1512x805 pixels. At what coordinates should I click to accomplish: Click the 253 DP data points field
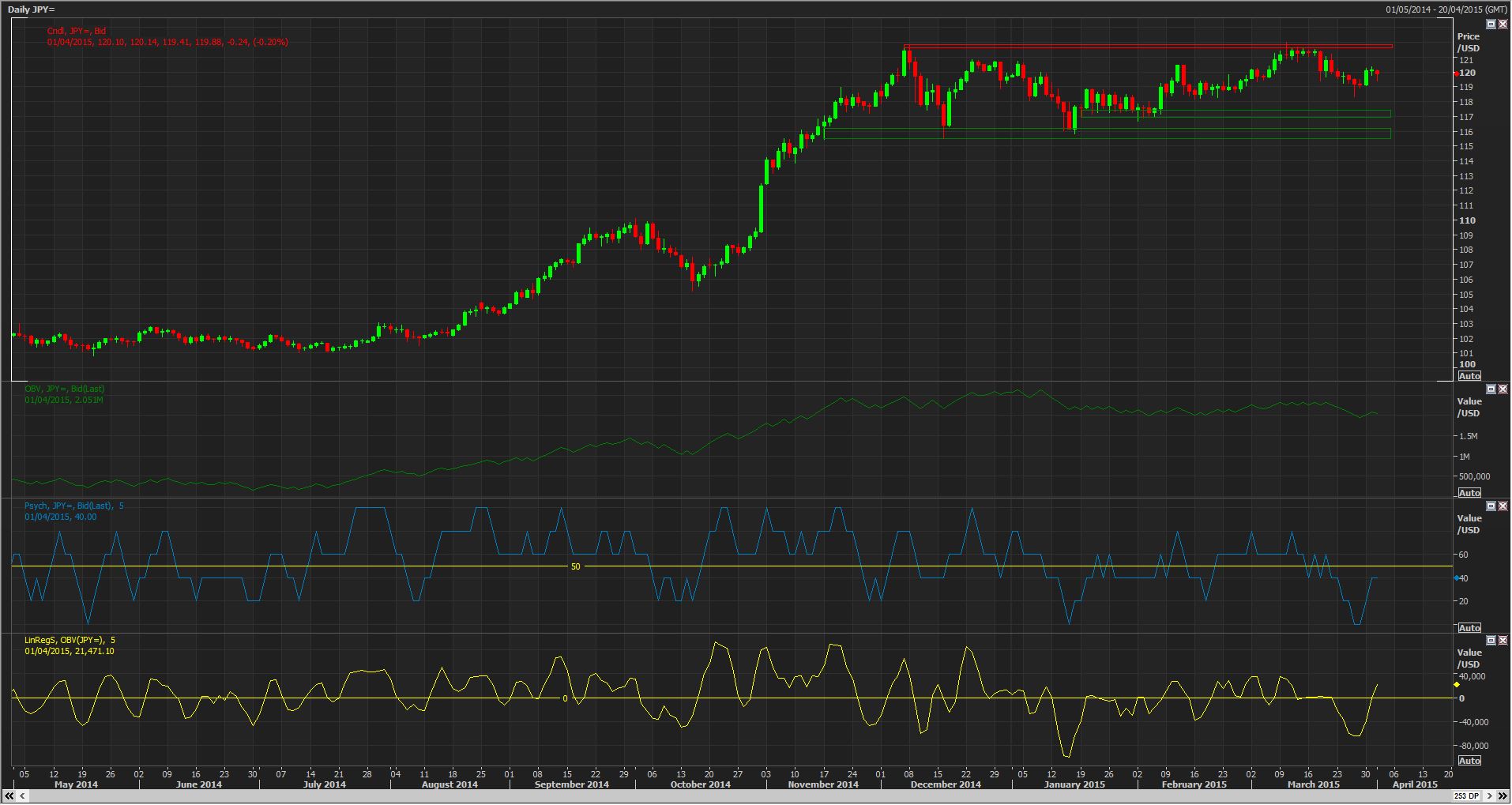tap(1466, 796)
